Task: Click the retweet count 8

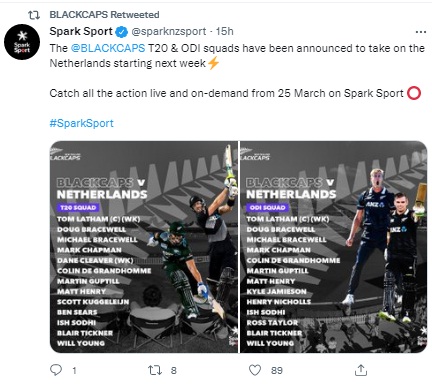Action: (x=174, y=370)
